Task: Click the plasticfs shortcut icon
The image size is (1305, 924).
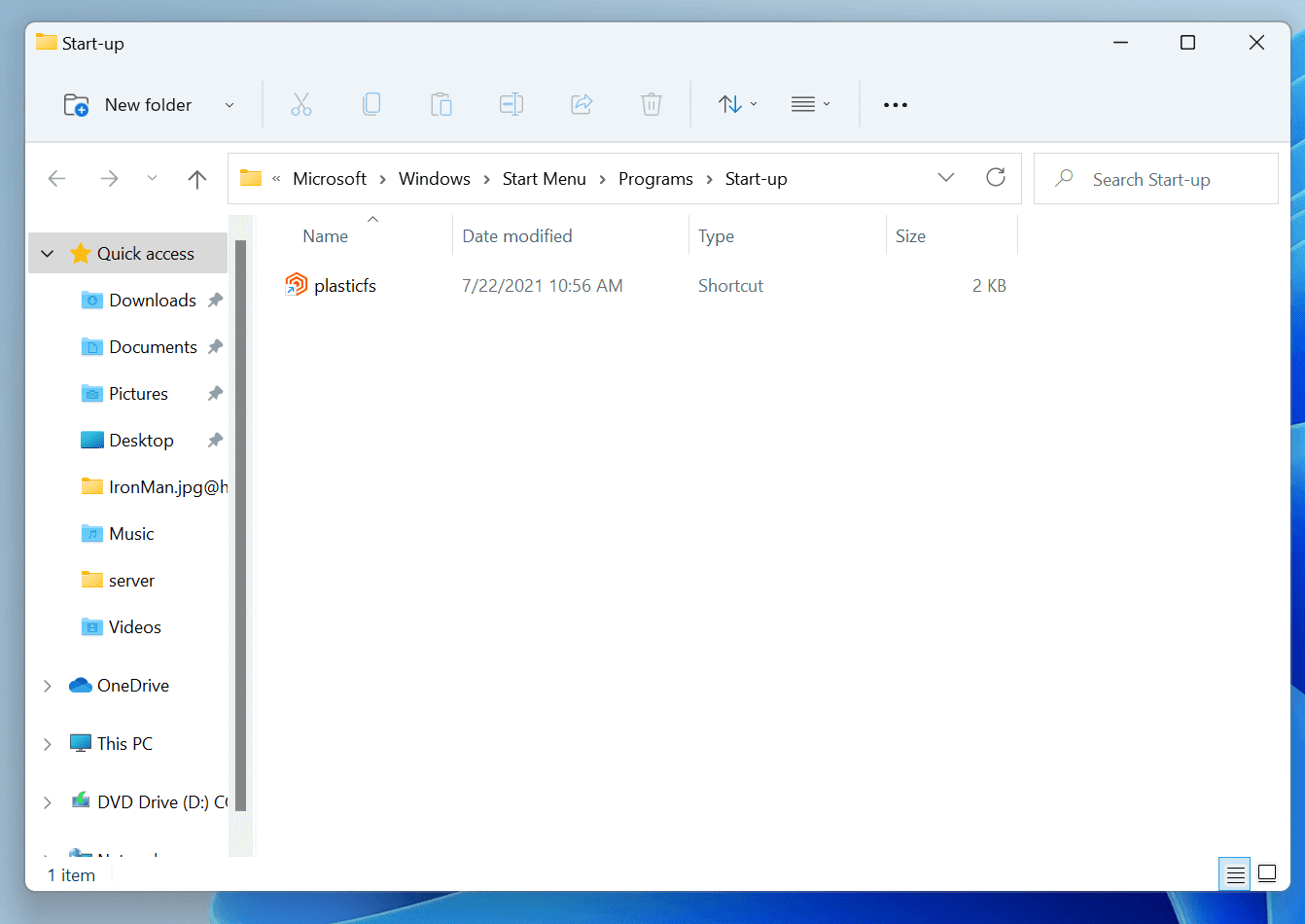Action: click(296, 285)
